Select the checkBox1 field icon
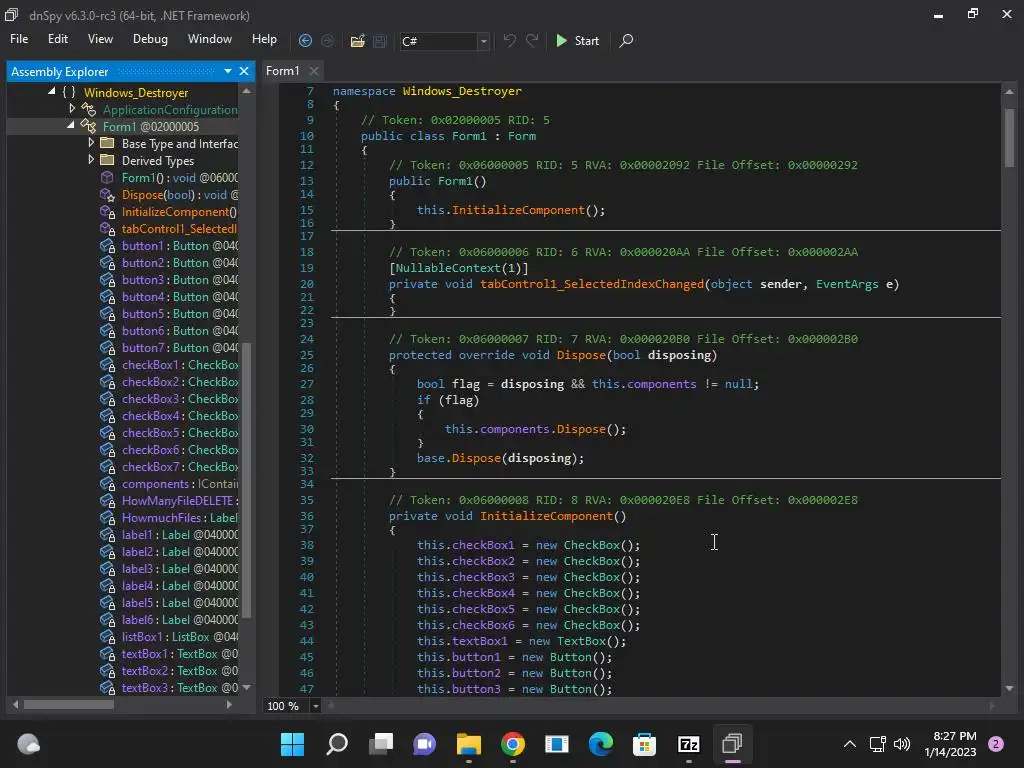 click(x=107, y=364)
